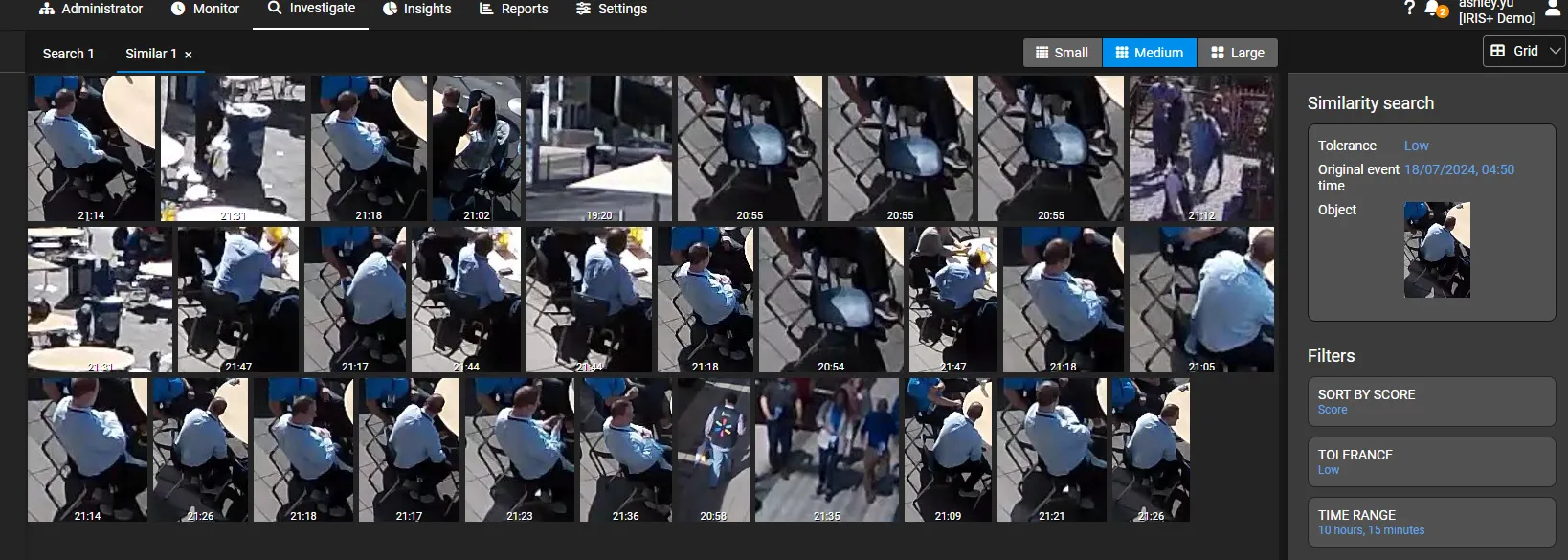Expand the Time Range filter
Image resolution: width=1568 pixels, height=560 pixels.
click(x=1431, y=522)
